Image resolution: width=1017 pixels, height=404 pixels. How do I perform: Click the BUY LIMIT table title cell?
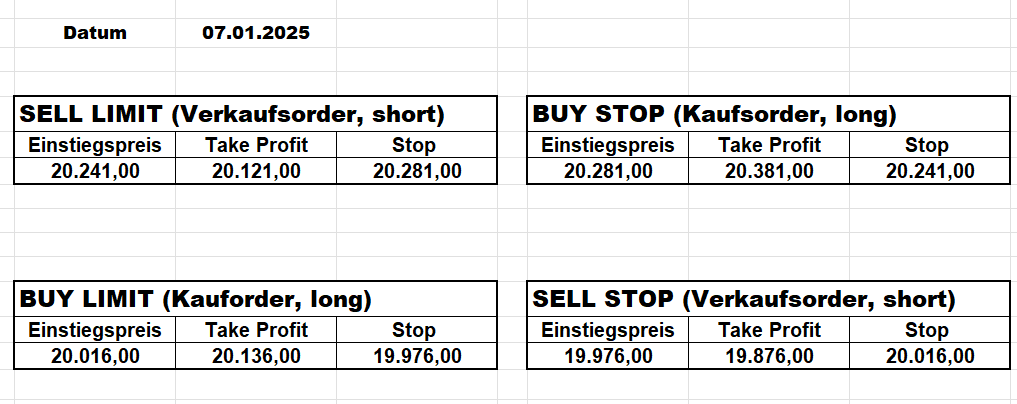coord(196,298)
